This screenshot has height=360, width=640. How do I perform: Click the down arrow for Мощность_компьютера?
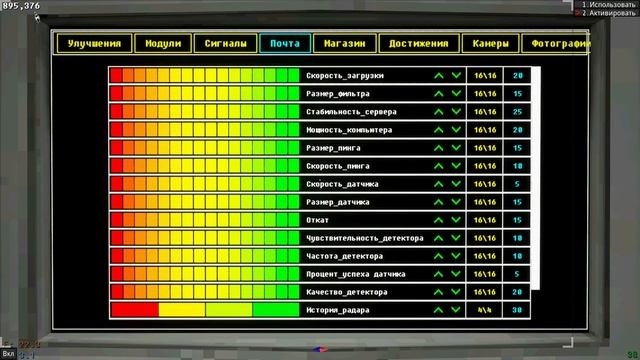[x=456, y=130]
